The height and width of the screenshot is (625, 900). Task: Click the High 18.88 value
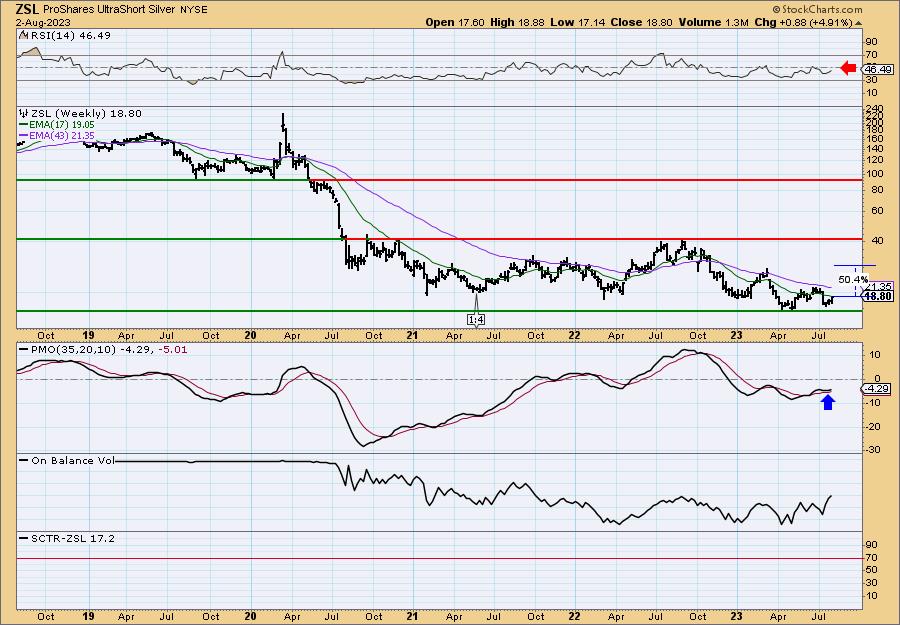[x=517, y=22]
